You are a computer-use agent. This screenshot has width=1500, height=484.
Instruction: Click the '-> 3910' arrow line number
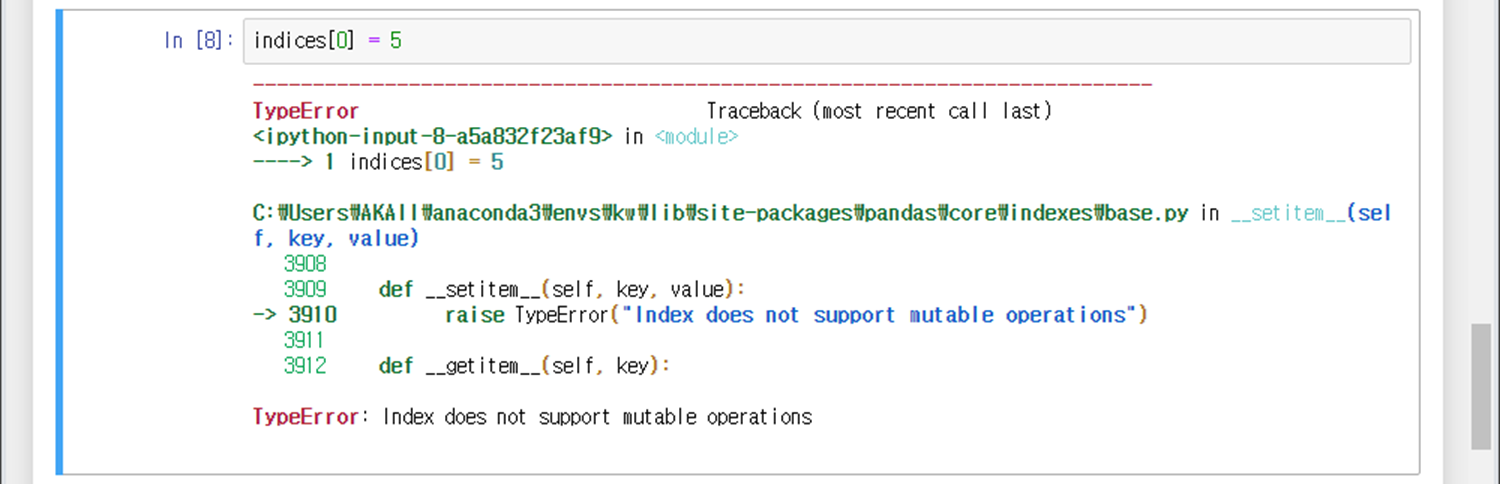click(x=295, y=315)
